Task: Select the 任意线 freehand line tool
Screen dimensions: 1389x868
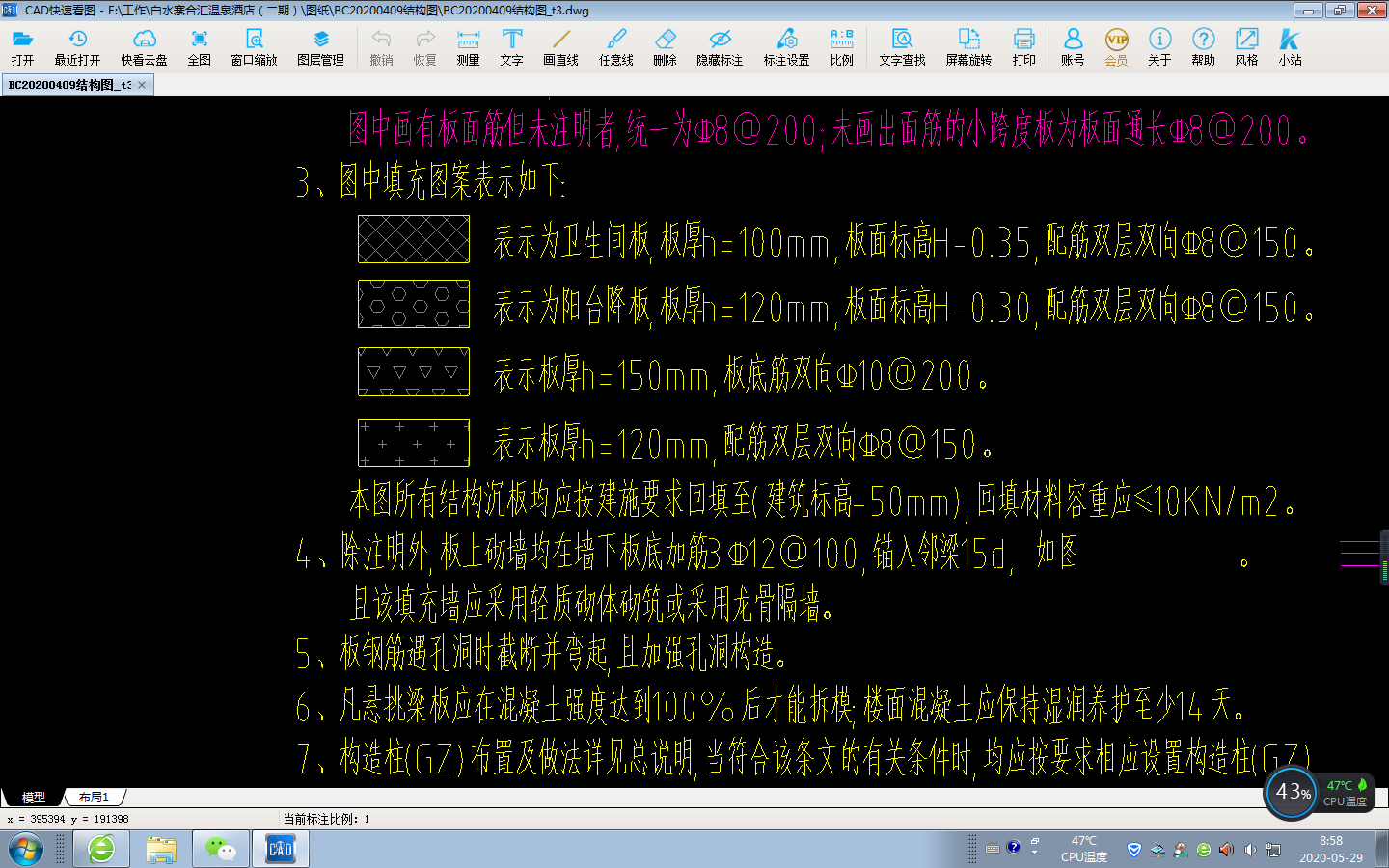Action: [x=615, y=46]
